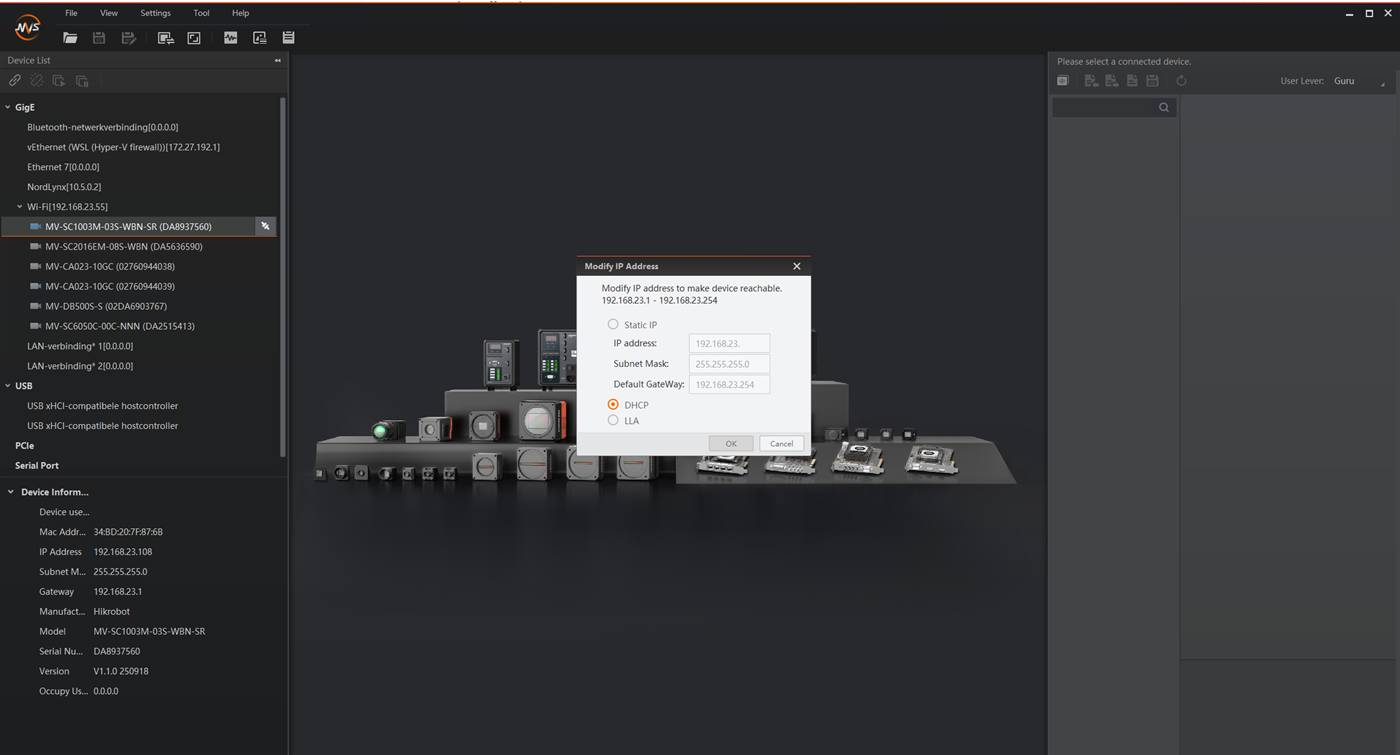Click the fifth feature panel toolbar icon

[x=1152, y=81]
